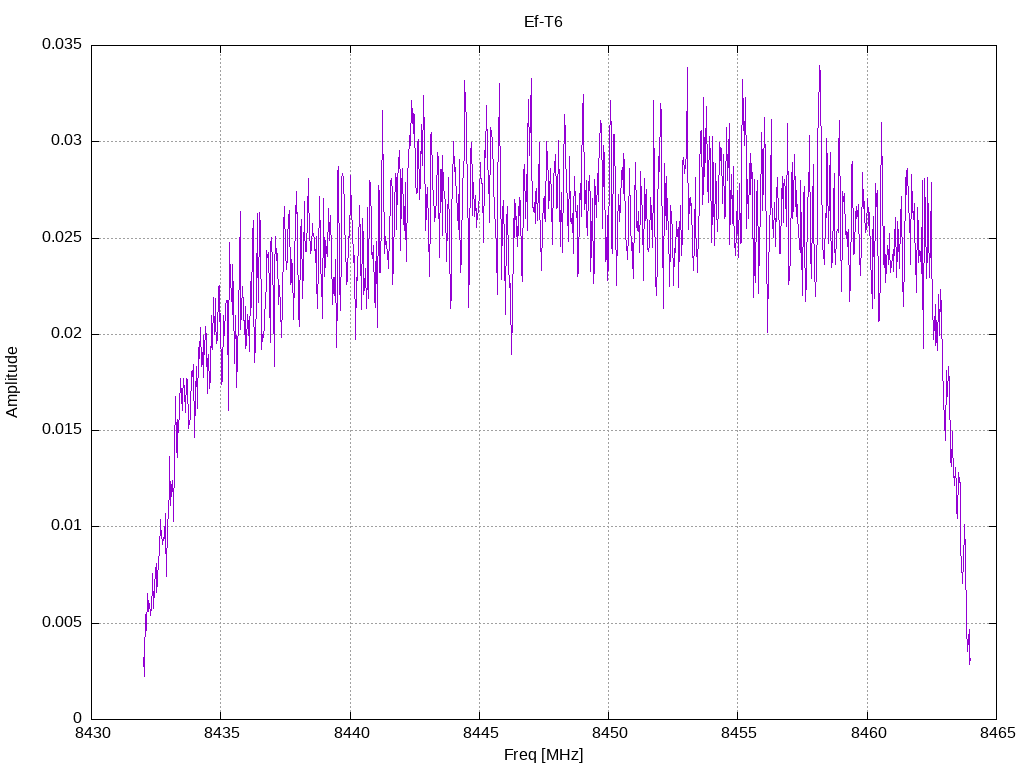
Task: Click y-axis tick label 0.015
Action: (62, 429)
